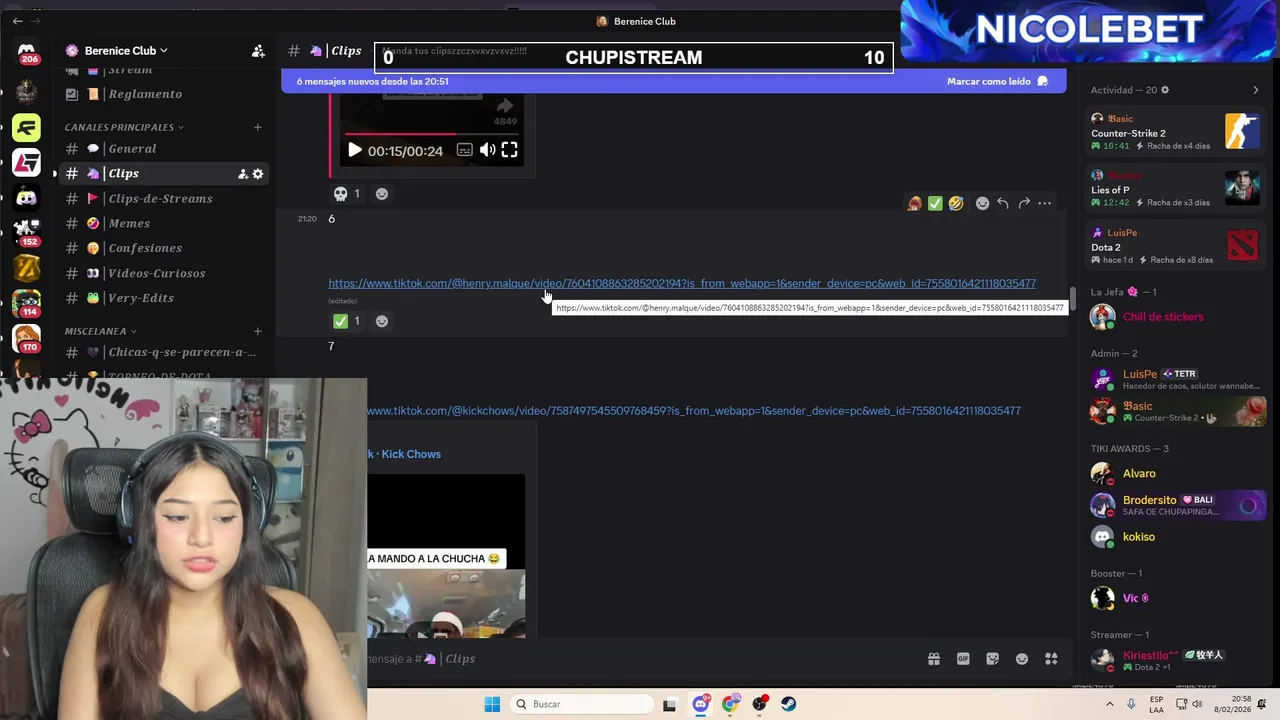Screen dimensions: 1280x720
Task: Switch to the Confesiones channel
Action: point(162,248)
